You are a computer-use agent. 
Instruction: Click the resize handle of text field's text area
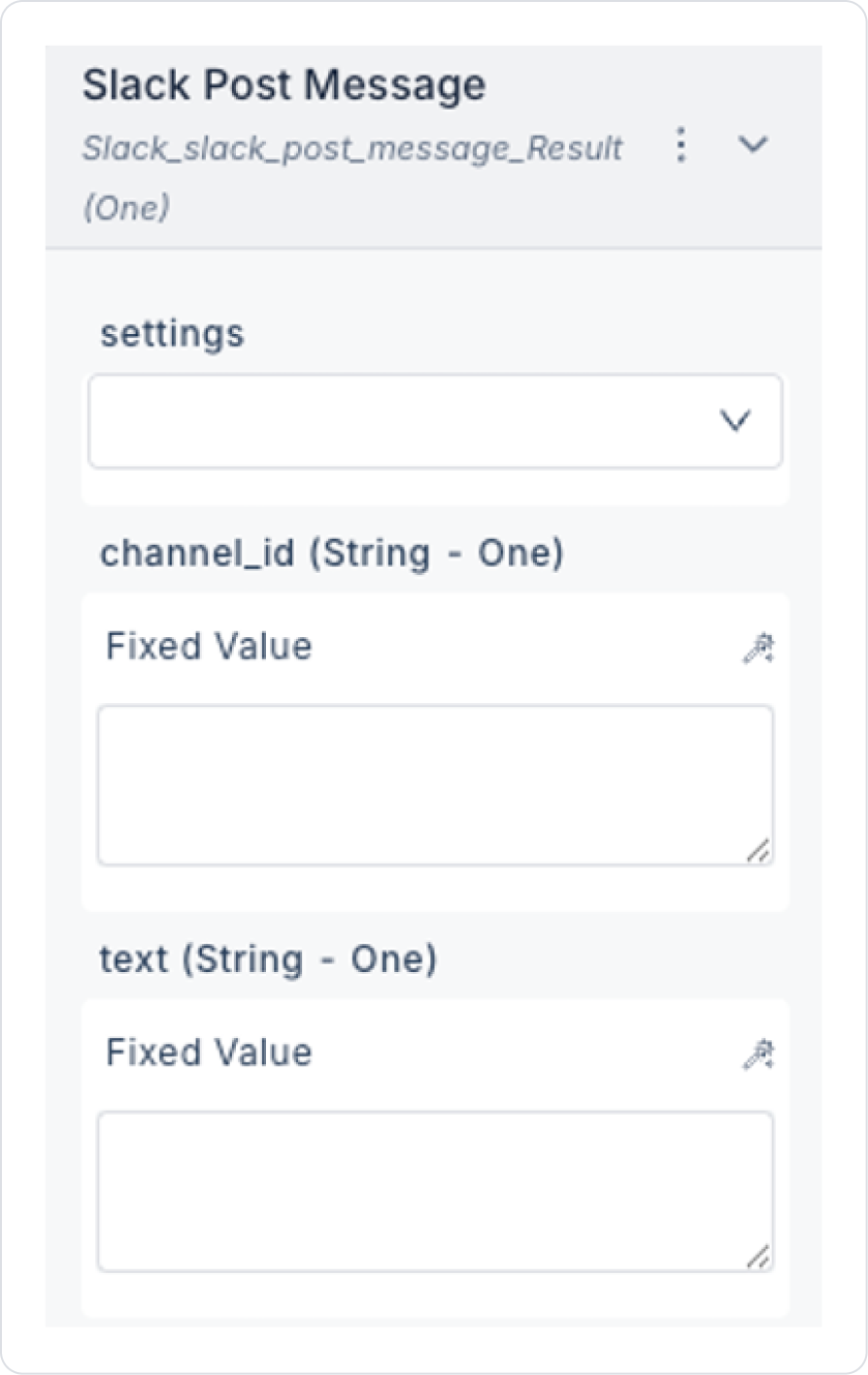point(758,1257)
